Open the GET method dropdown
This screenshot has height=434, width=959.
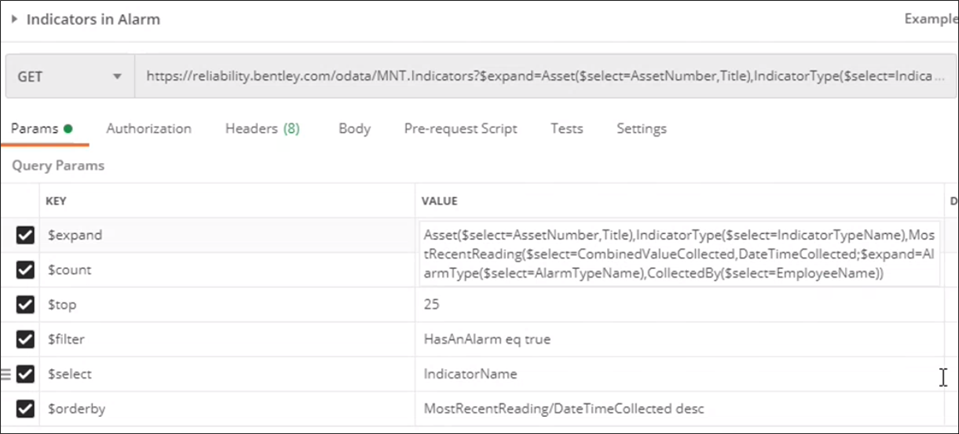pos(68,76)
